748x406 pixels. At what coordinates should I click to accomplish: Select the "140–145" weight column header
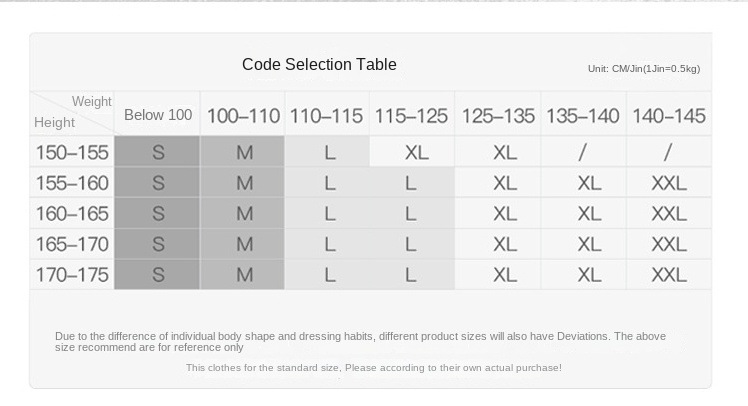click(669, 116)
